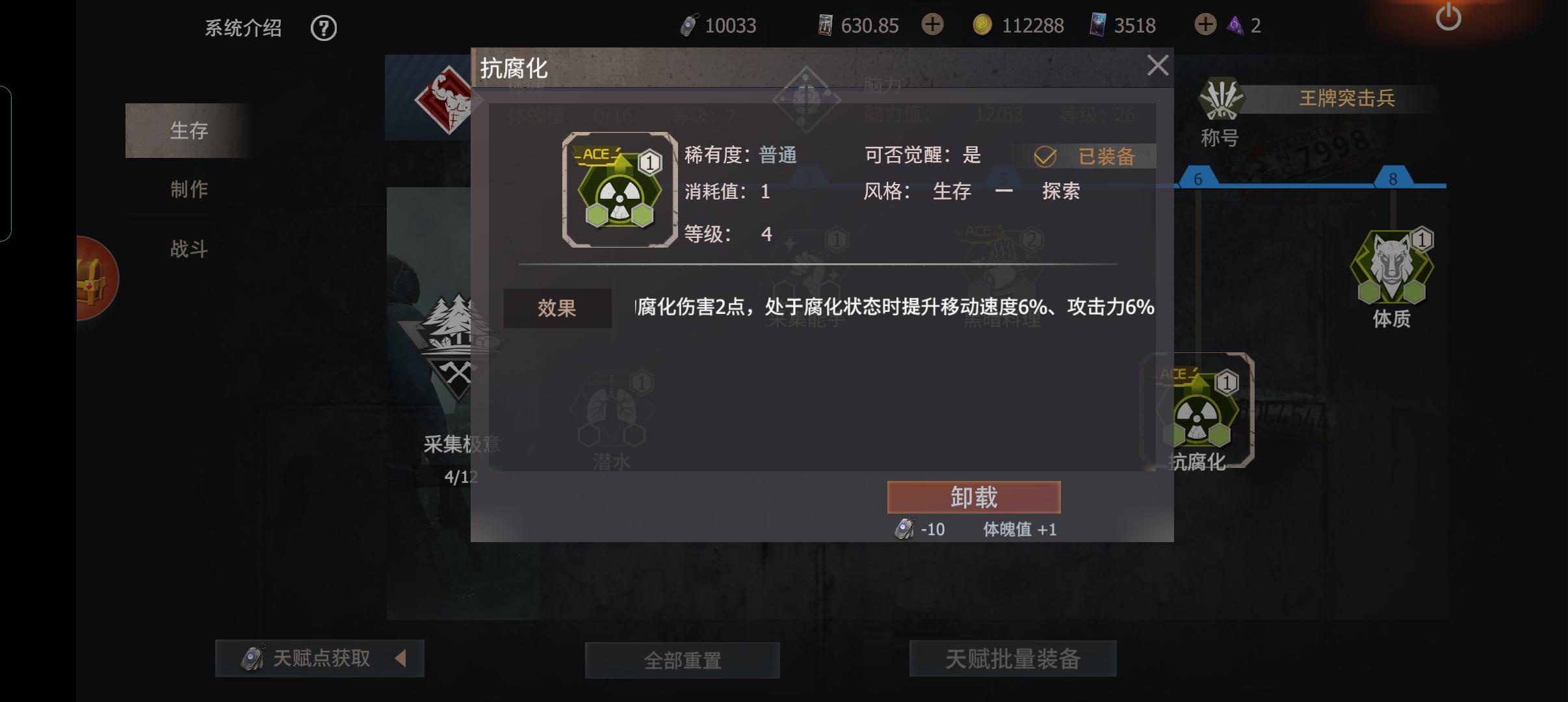
Task: Close the 抗腐化 detail dialog
Action: [x=1158, y=65]
